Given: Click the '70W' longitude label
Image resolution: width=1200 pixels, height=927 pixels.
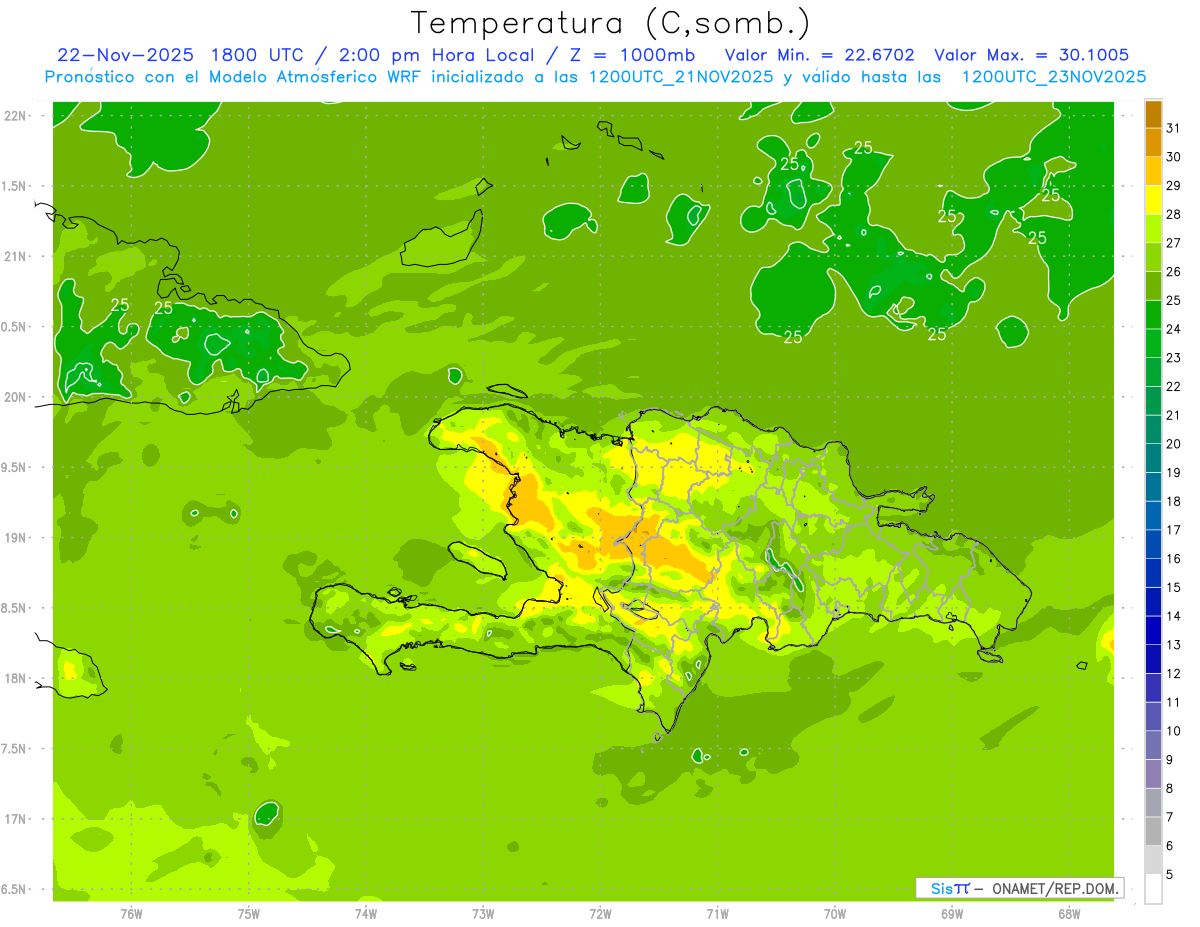Looking at the screenshot, I should (835, 914).
